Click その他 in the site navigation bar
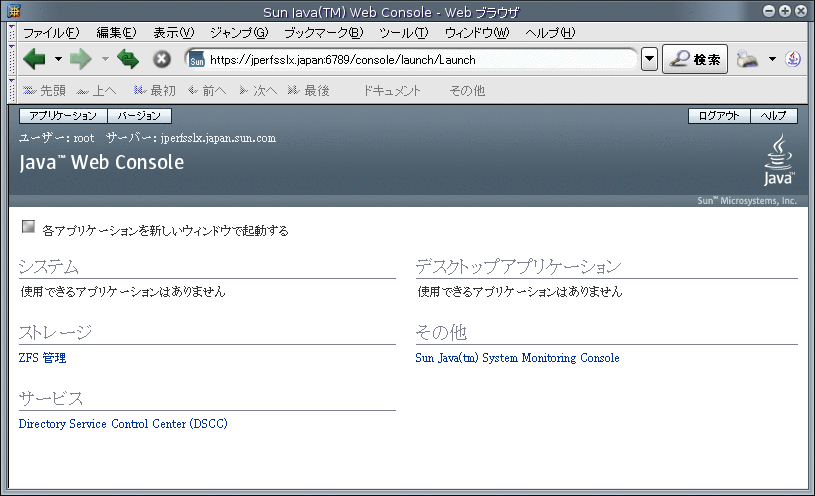The height and width of the screenshot is (496, 815). (x=467, y=90)
